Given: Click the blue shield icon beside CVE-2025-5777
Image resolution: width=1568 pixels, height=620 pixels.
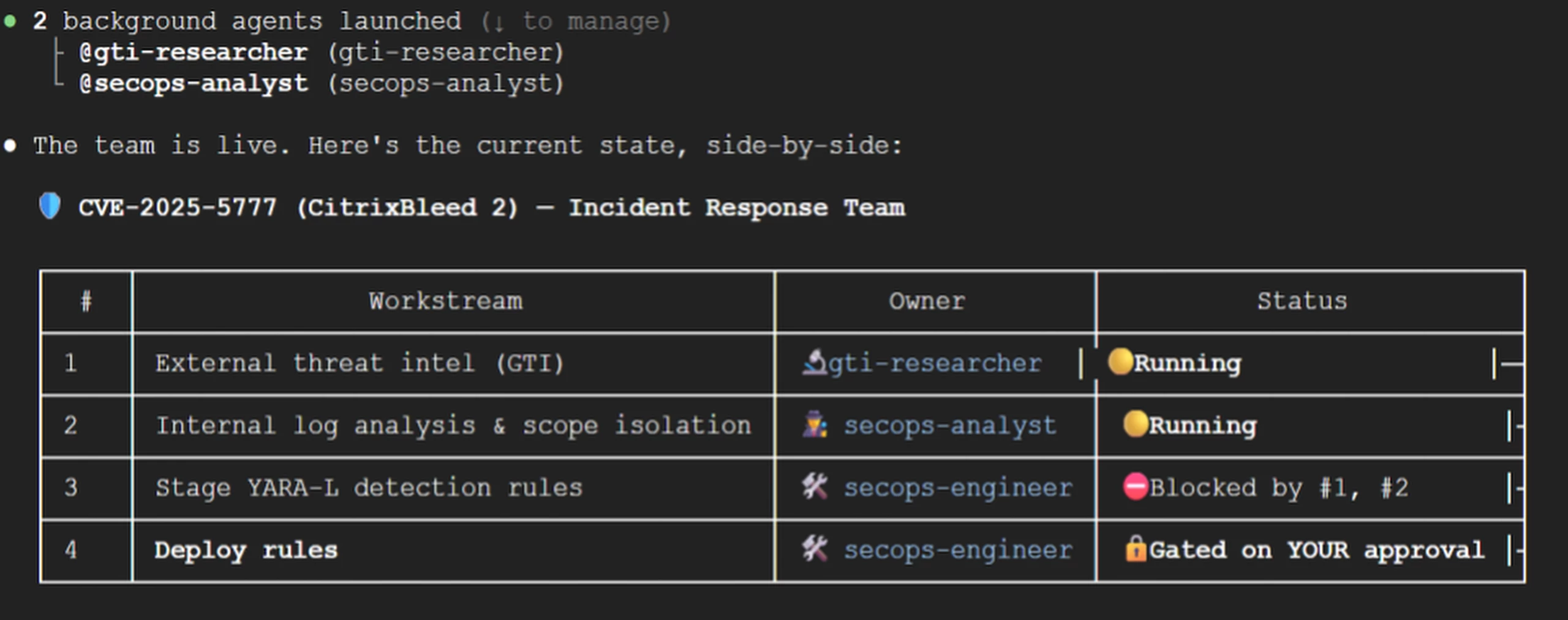Looking at the screenshot, I should [x=50, y=206].
